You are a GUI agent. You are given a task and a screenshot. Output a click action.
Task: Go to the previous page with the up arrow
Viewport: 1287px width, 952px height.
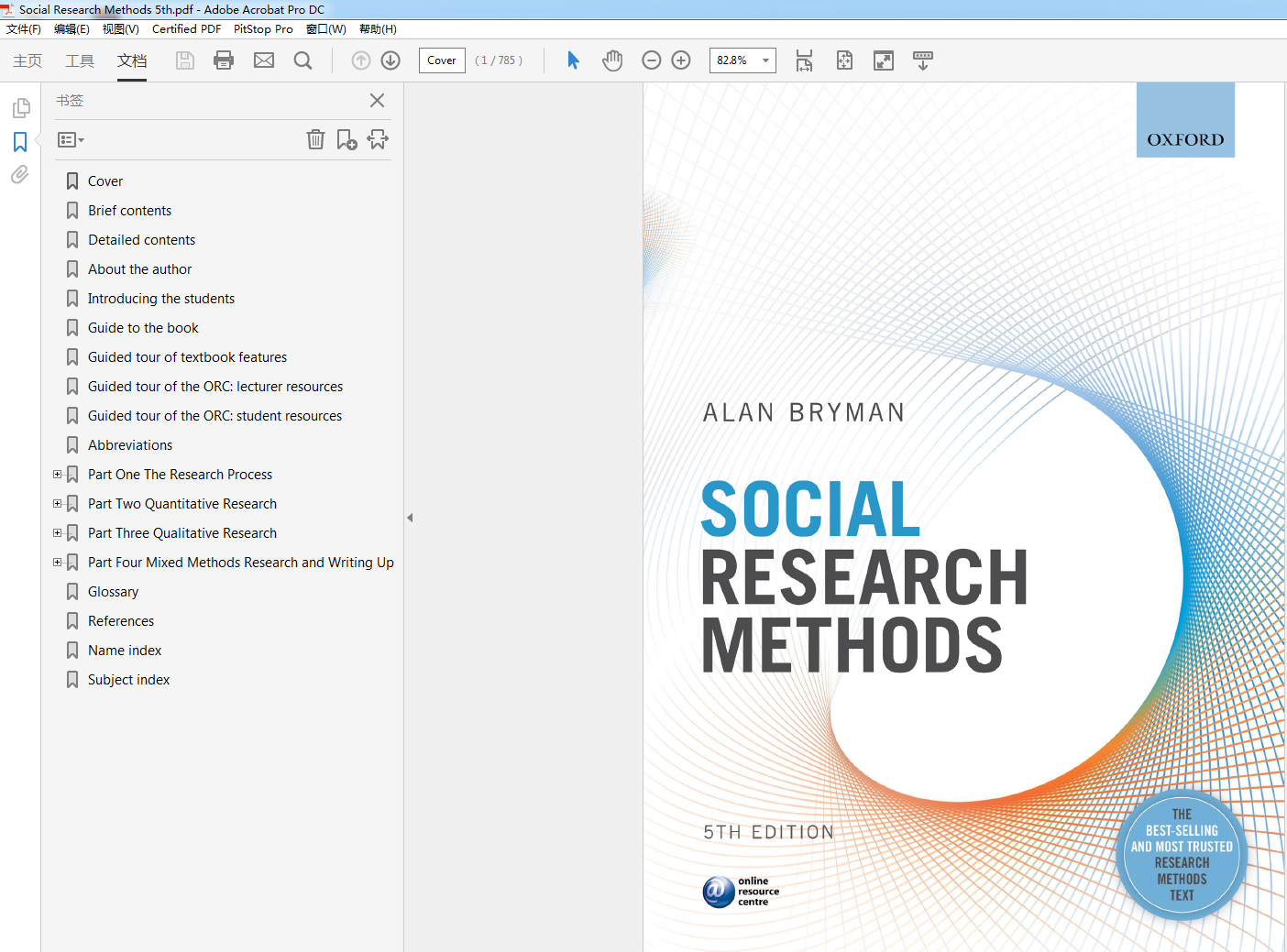tap(361, 60)
